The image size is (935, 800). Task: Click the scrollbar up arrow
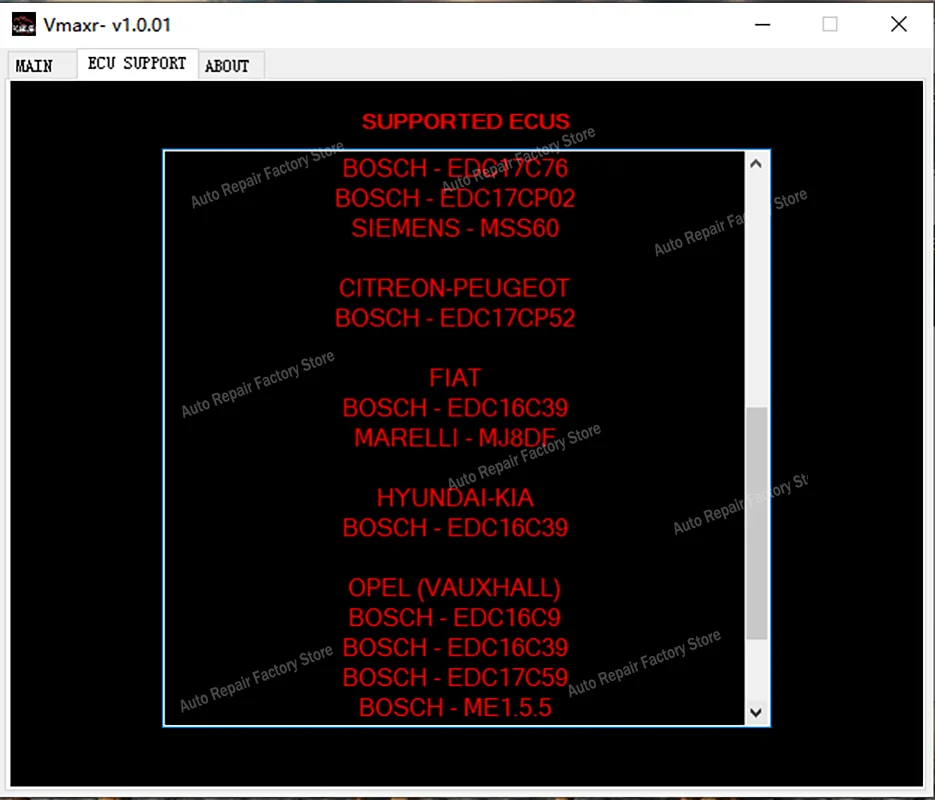coord(756,164)
